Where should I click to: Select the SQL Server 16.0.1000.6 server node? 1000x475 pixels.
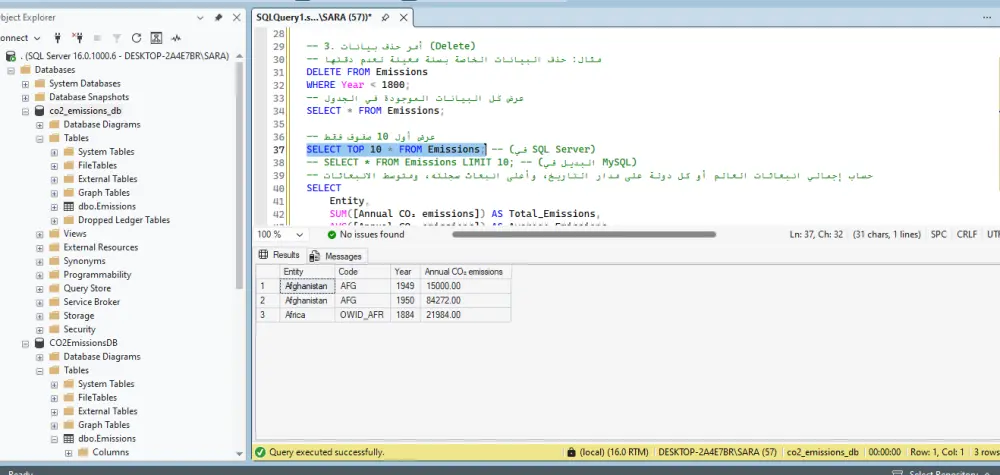[x=124, y=56]
